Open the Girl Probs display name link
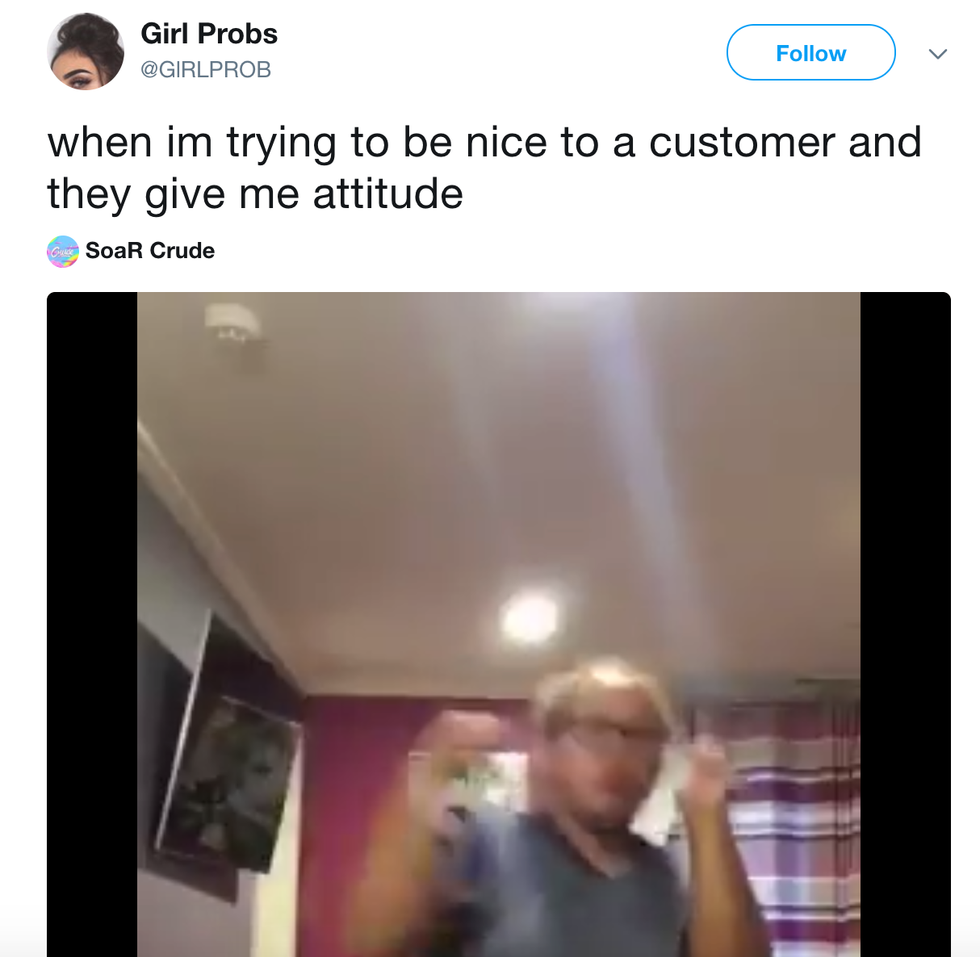The height and width of the screenshot is (957, 980). (x=209, y=33)
